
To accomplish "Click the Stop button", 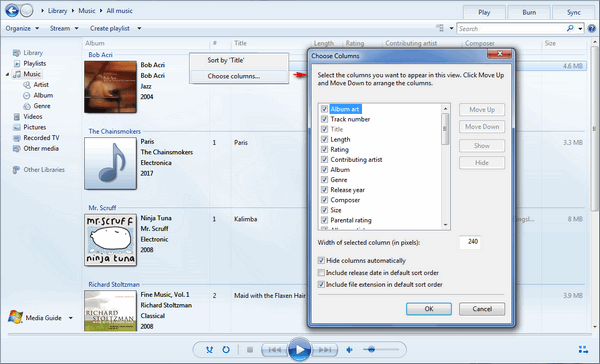I will 250,349.
